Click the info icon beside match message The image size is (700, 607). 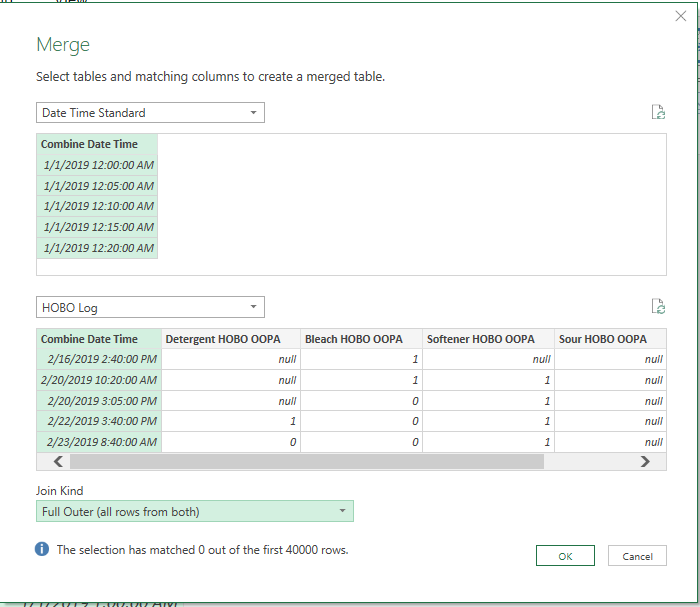point(42,550)
